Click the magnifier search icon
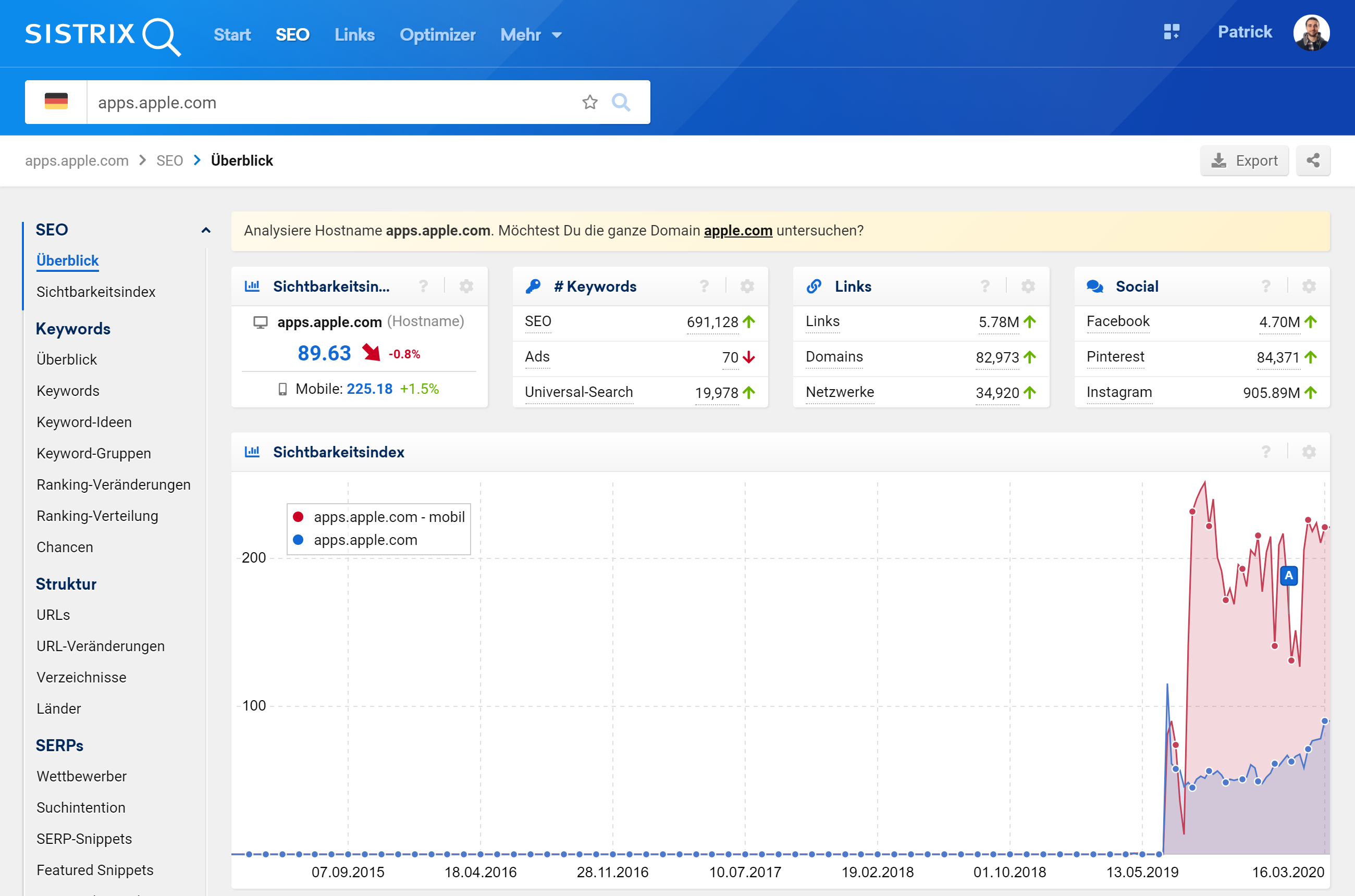The width and height of the screenshot is (1355, 896). click(x=621, y=102)
